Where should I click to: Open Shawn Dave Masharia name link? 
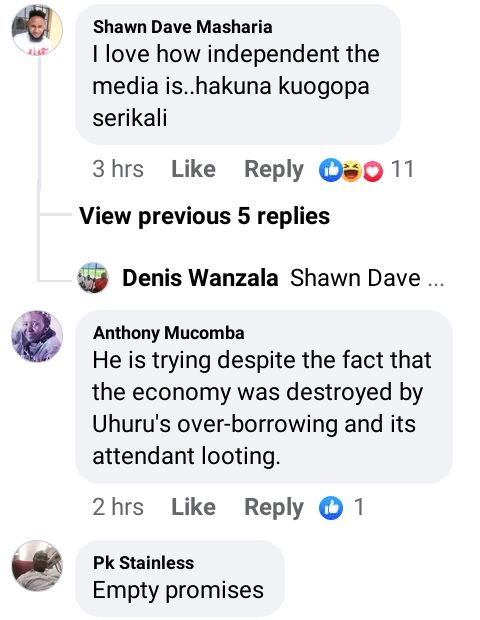pos(183,27)
